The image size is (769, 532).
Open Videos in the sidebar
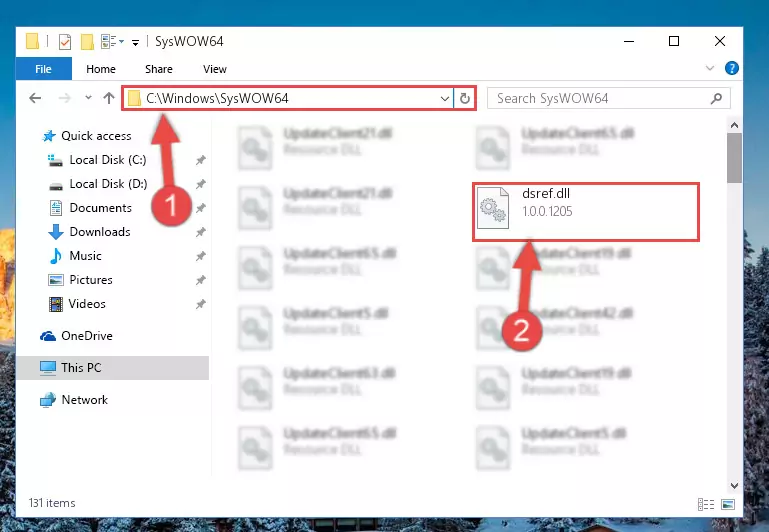point(87,304)
